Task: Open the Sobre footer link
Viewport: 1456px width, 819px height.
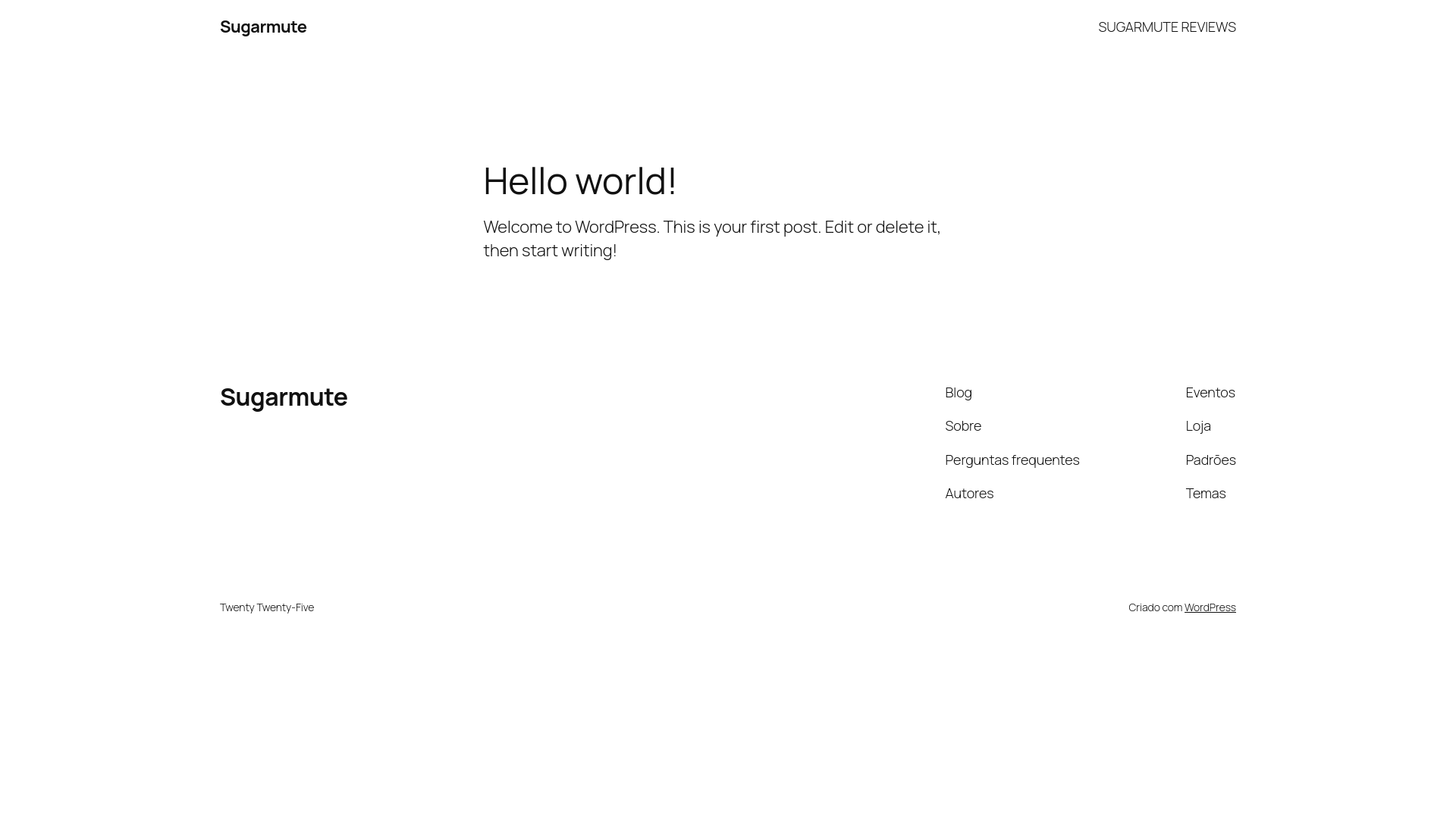Action: (x=962, y=425)
